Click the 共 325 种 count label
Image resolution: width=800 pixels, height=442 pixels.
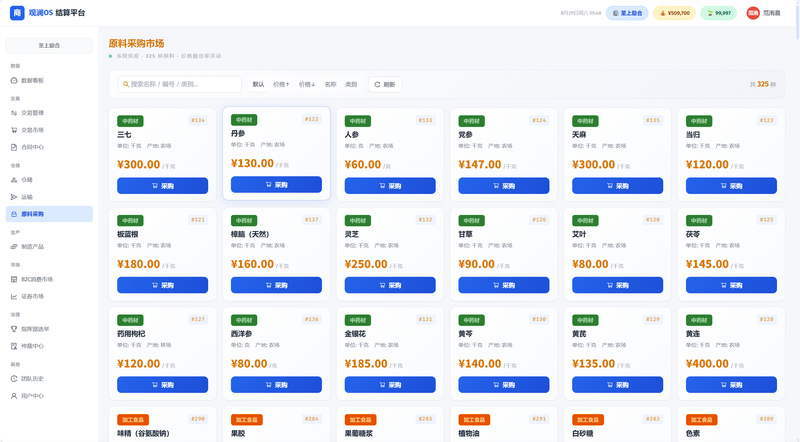click(x=763, y=84)
